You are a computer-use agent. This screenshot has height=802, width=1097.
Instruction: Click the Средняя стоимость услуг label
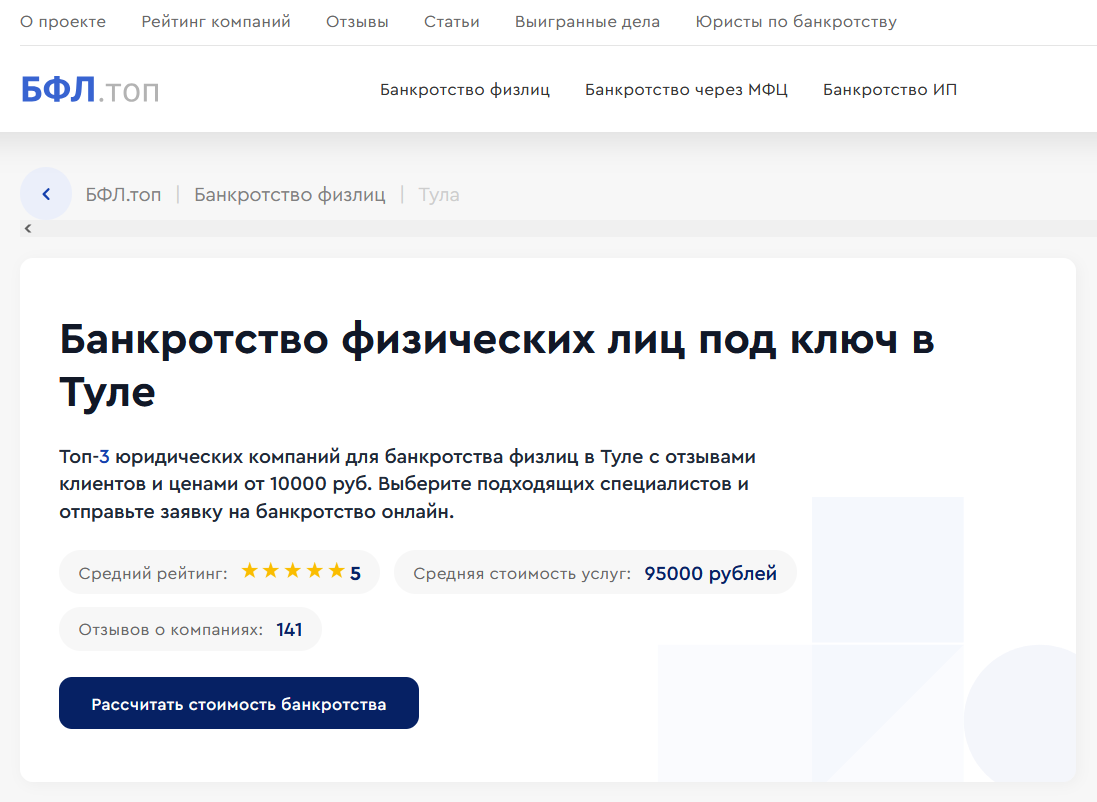[x=522, y=573]
